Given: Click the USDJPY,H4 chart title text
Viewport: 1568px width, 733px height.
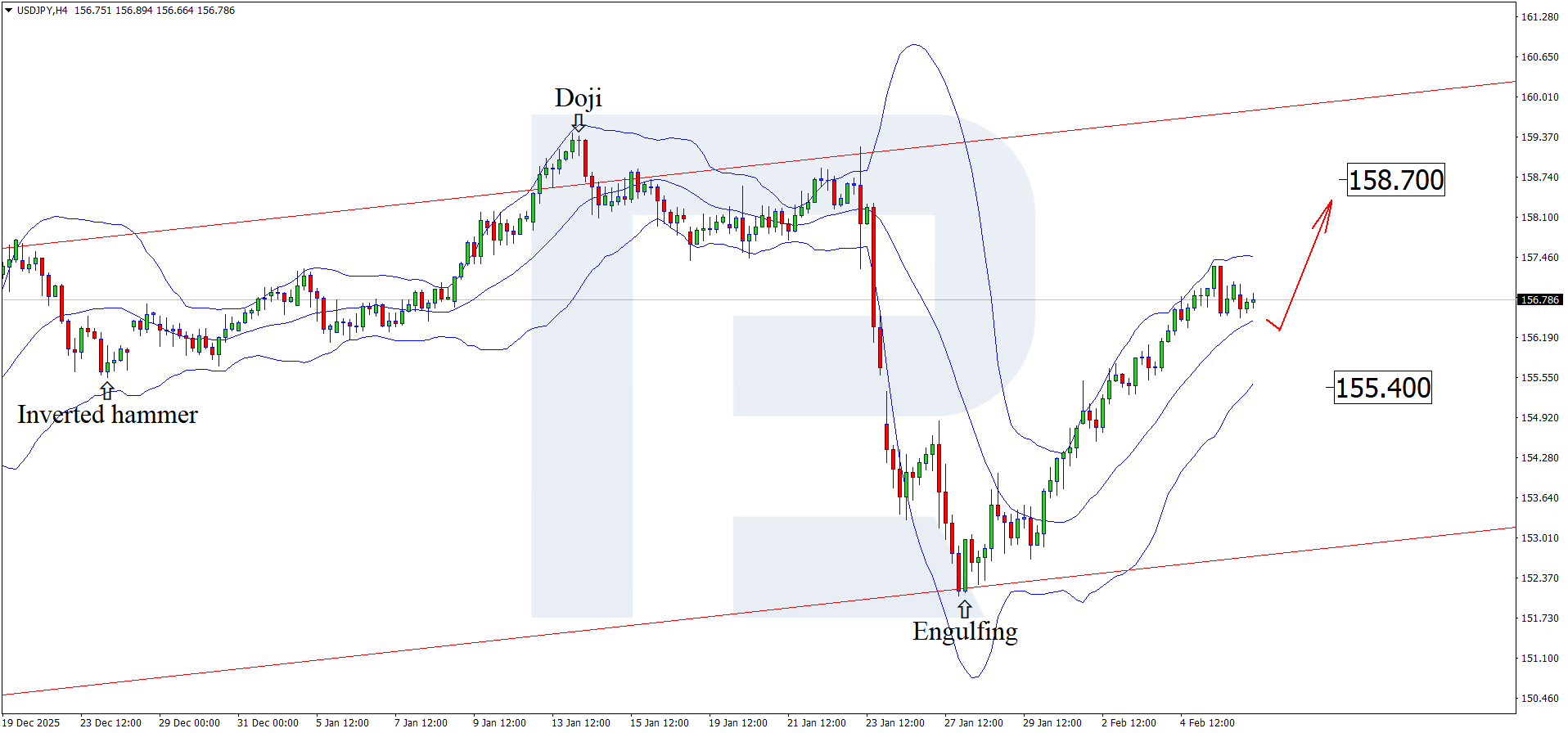Looking at the screenshot, I should point(43,11).
